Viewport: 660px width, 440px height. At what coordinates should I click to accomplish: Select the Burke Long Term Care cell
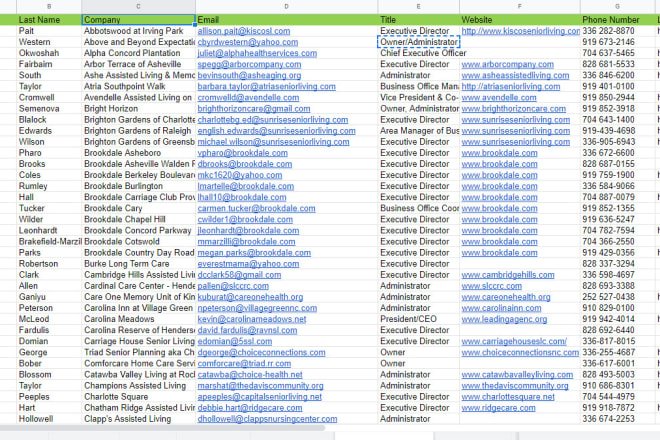point(138,264)
